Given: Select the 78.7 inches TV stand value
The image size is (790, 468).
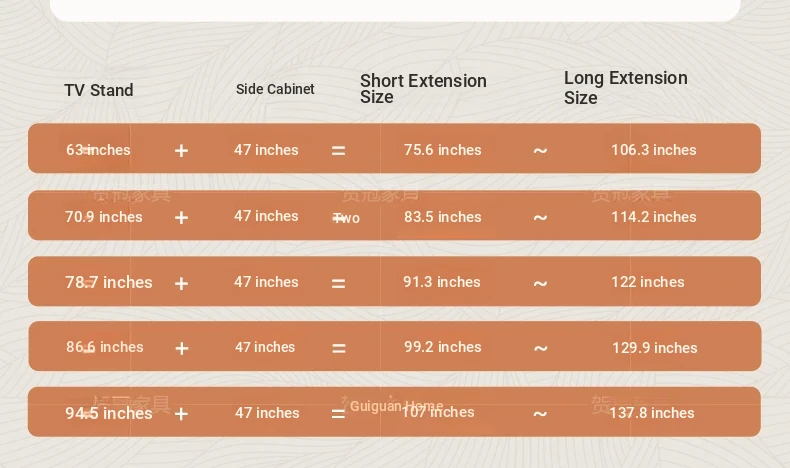Looking at the screenshot, I should [x=109, y=282].
